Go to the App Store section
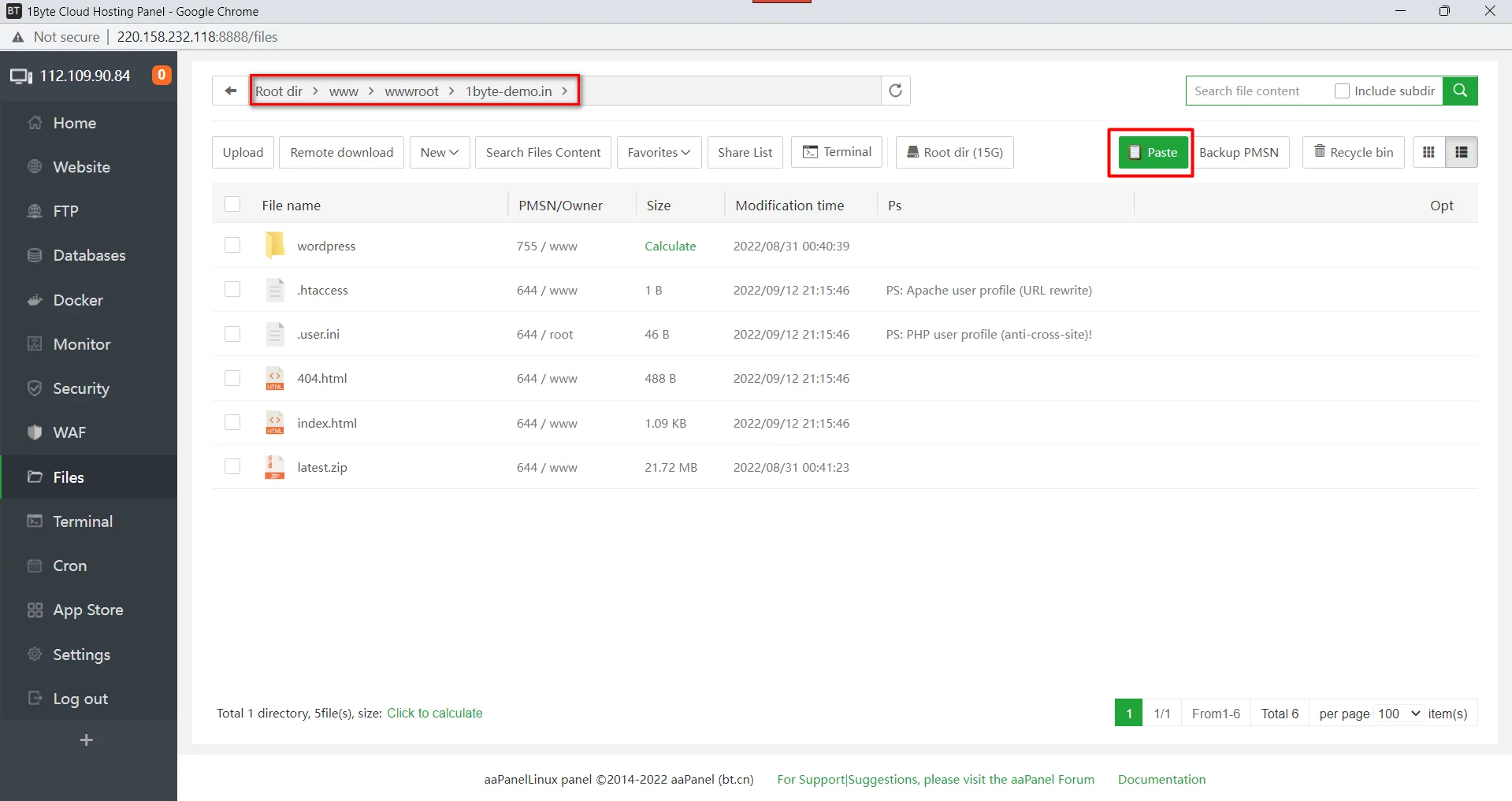Viewport: 1512px width, 801px height. point(88,610)
